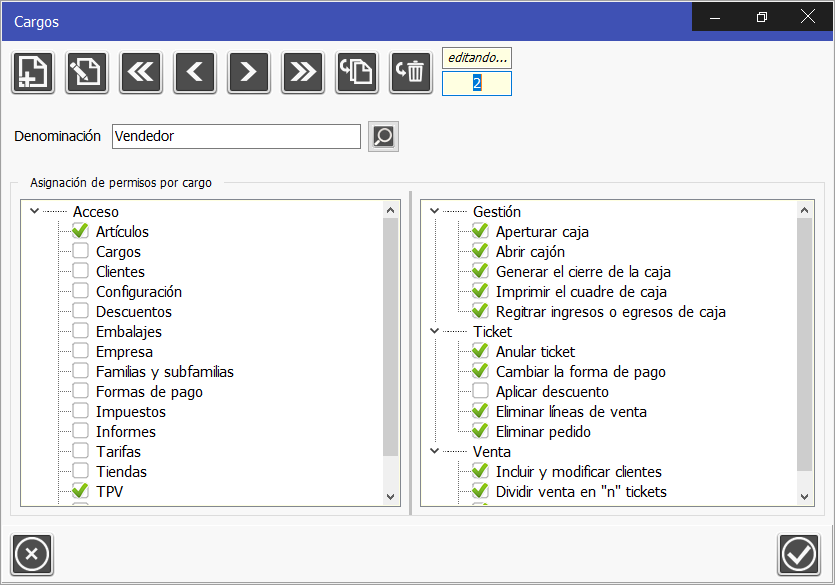This screenshot has width=835, height=585.
Task: Collapse the Venta branch
Action: tap(432, 451)
